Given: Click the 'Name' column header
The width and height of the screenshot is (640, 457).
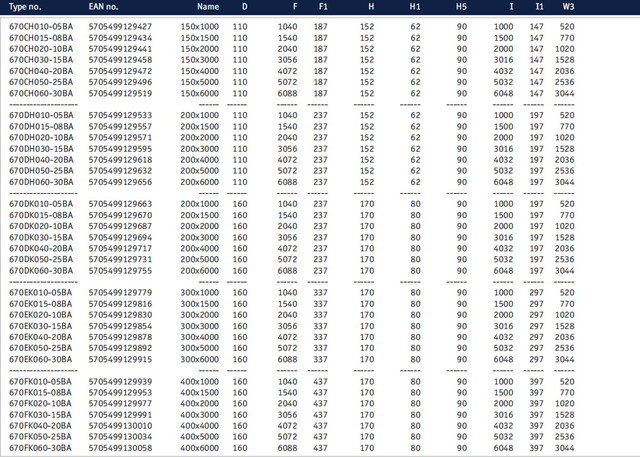Looking at the screenshot, I should click(x=208, y=7).
